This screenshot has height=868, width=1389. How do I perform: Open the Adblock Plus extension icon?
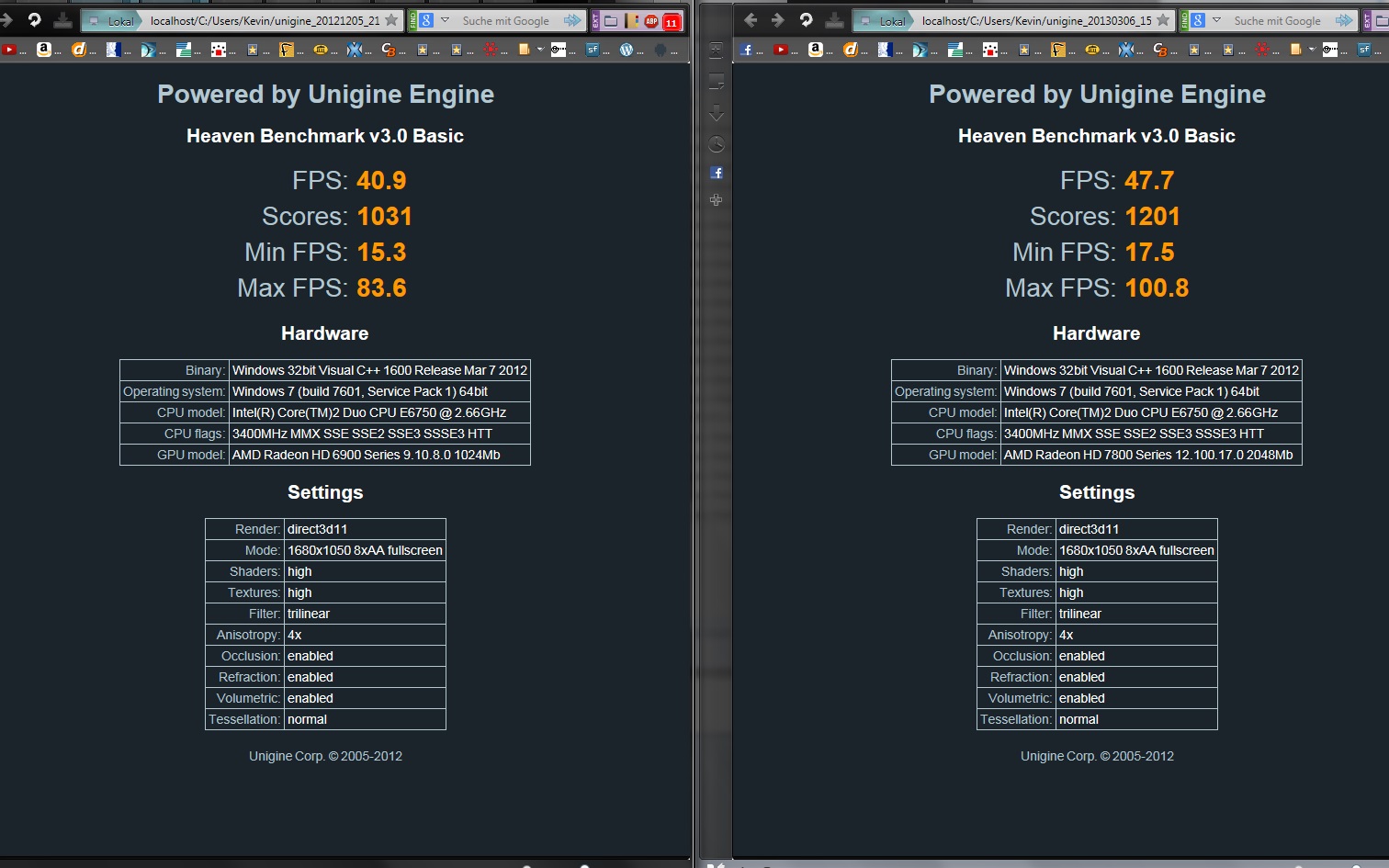pyautogui.click(x=651, y=21)
